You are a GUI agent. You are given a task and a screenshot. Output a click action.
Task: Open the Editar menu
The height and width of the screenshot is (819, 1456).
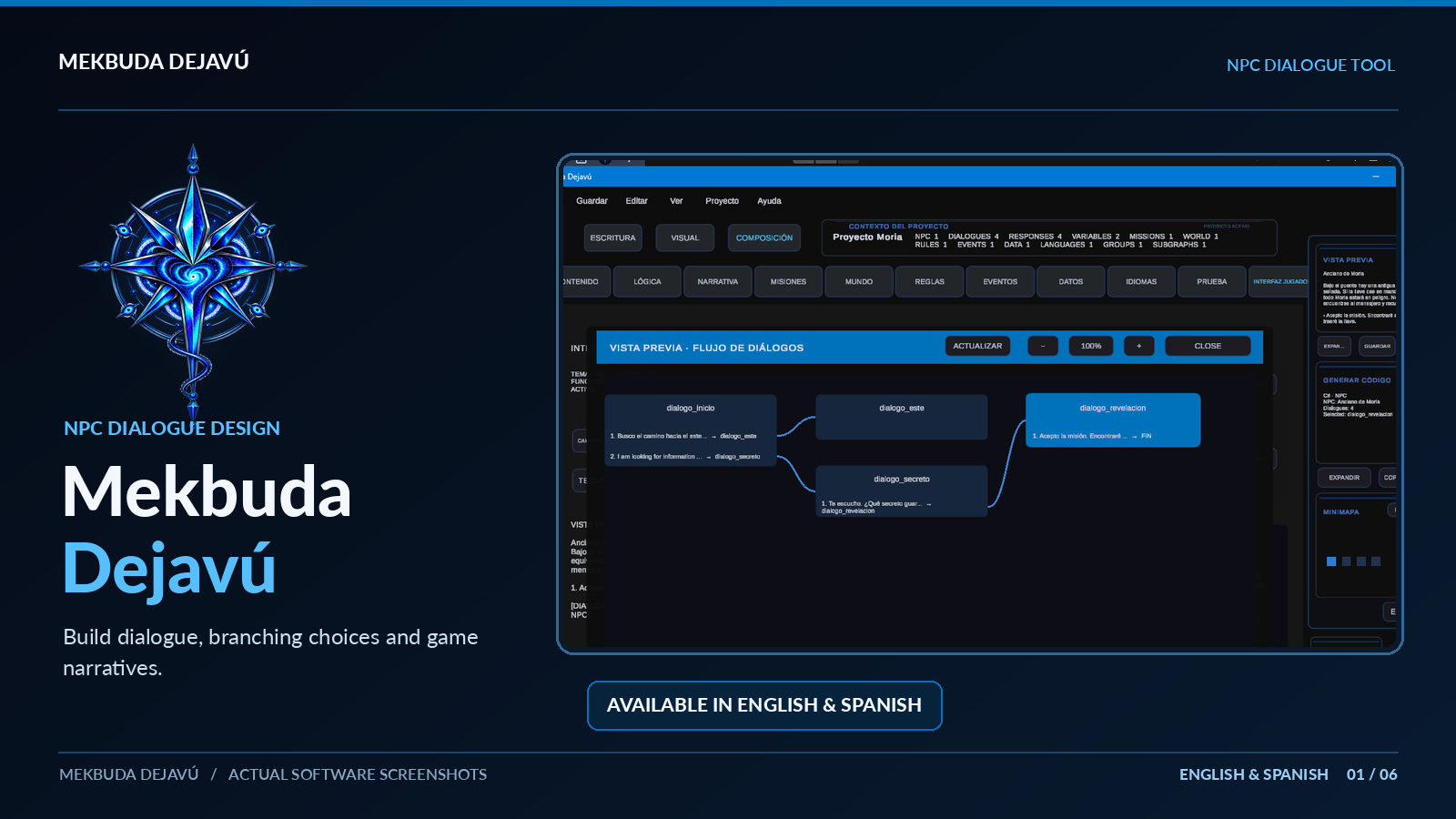click(x=636, y=201)
